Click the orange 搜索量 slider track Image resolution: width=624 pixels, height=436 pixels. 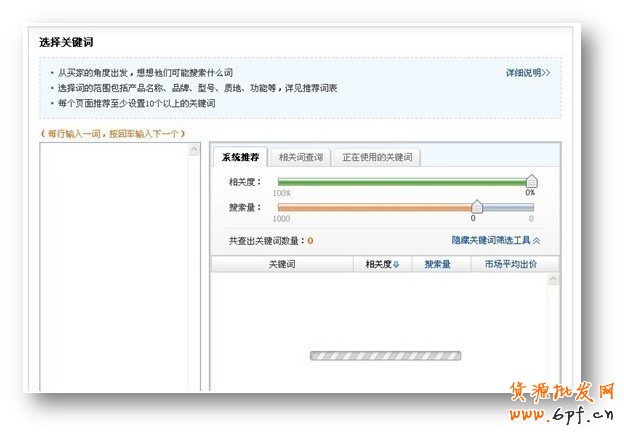[x=375, y=208]
